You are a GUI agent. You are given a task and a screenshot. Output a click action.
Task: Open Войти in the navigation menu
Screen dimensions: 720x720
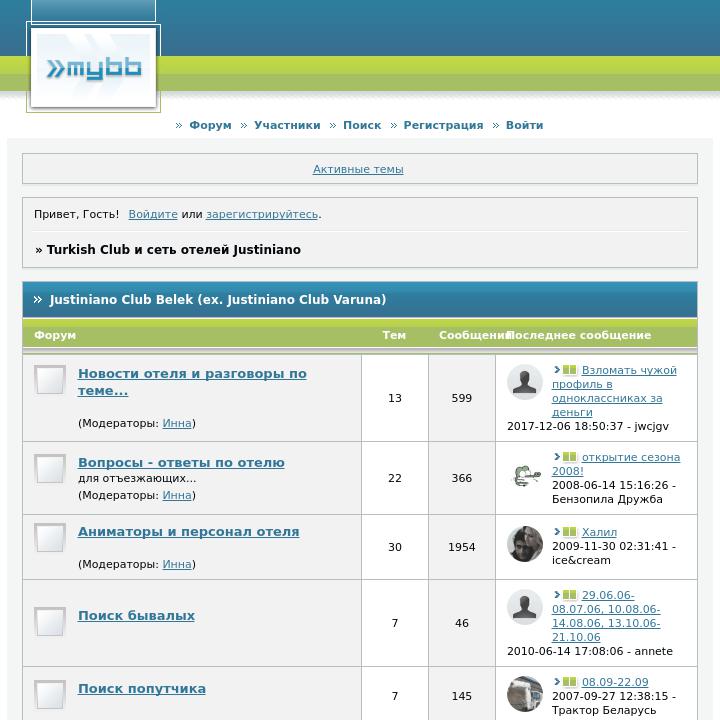(x=525, y=125)
